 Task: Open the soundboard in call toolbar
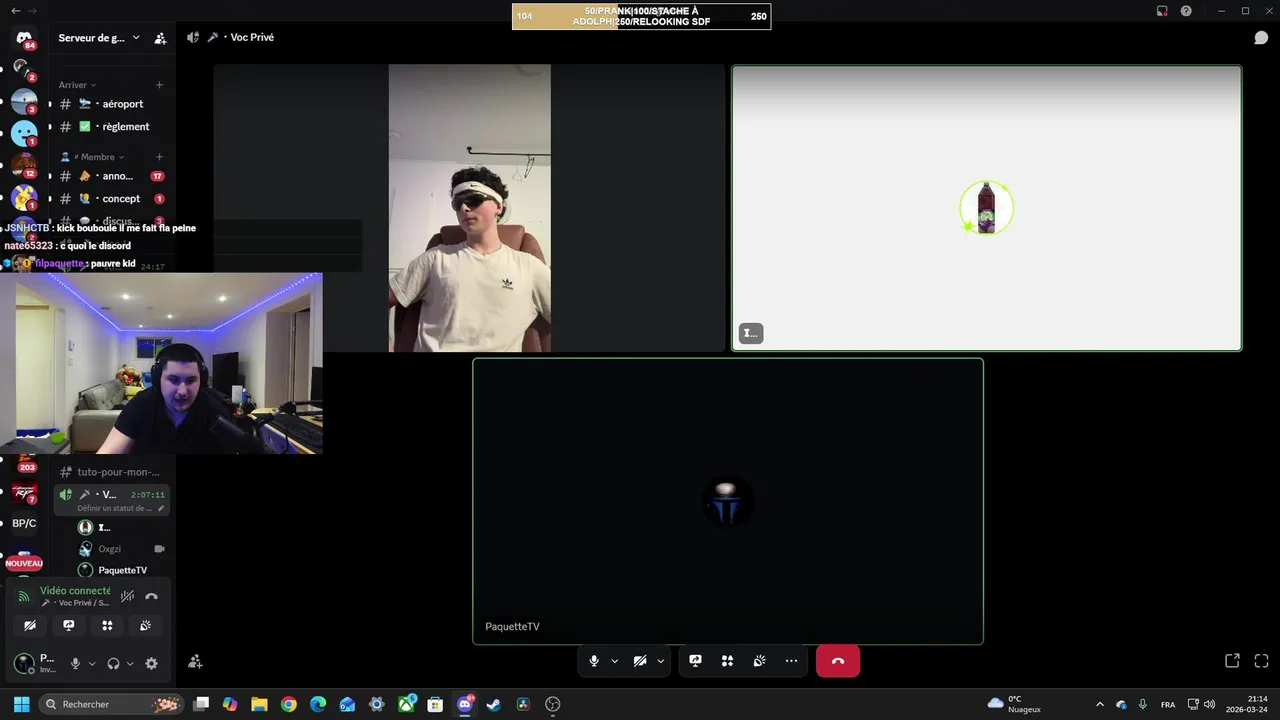[759, 661]
